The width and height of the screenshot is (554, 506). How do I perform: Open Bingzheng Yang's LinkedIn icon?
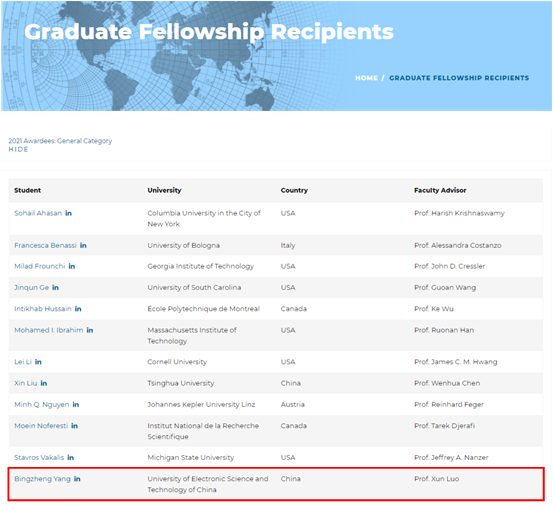coord(77,479)
